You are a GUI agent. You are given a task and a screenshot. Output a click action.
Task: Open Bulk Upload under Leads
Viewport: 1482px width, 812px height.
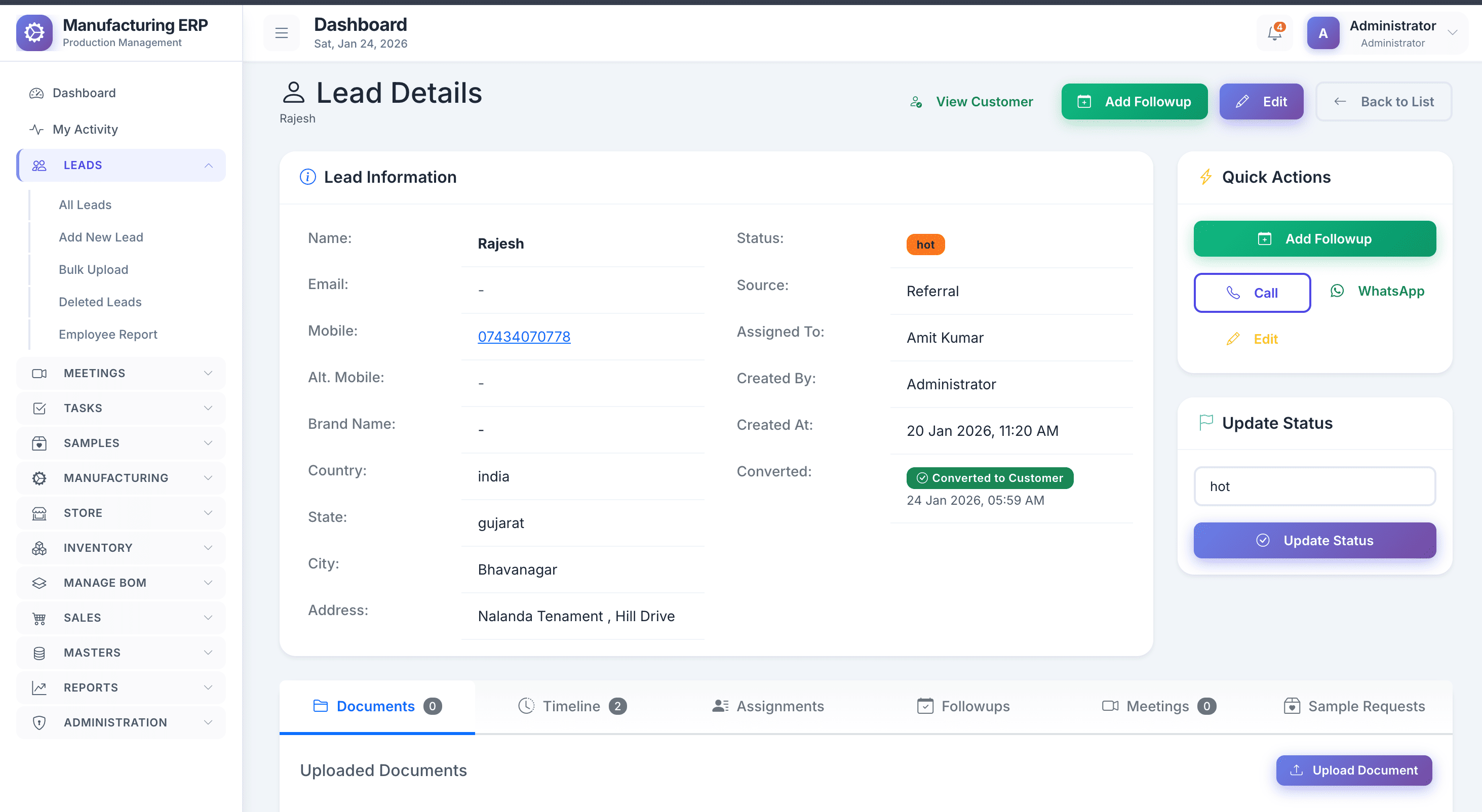93,270
